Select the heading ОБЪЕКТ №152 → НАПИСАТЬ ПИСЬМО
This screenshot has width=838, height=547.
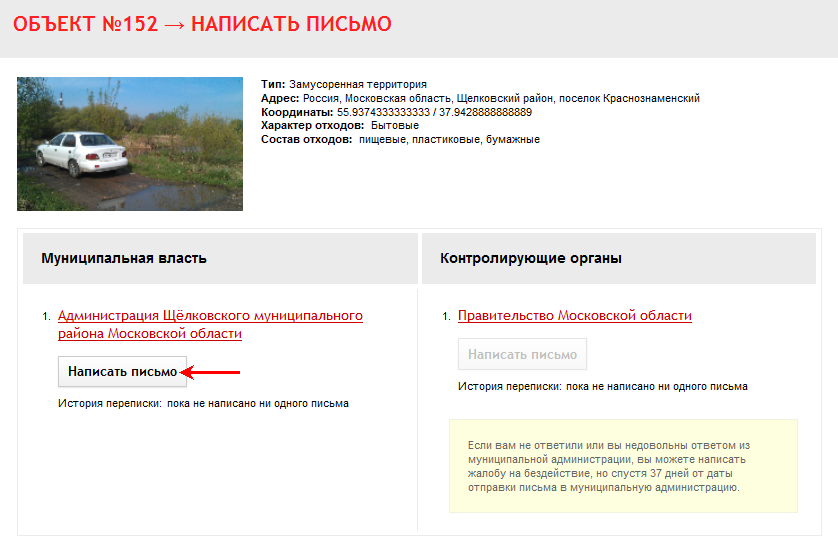[202, 24]
